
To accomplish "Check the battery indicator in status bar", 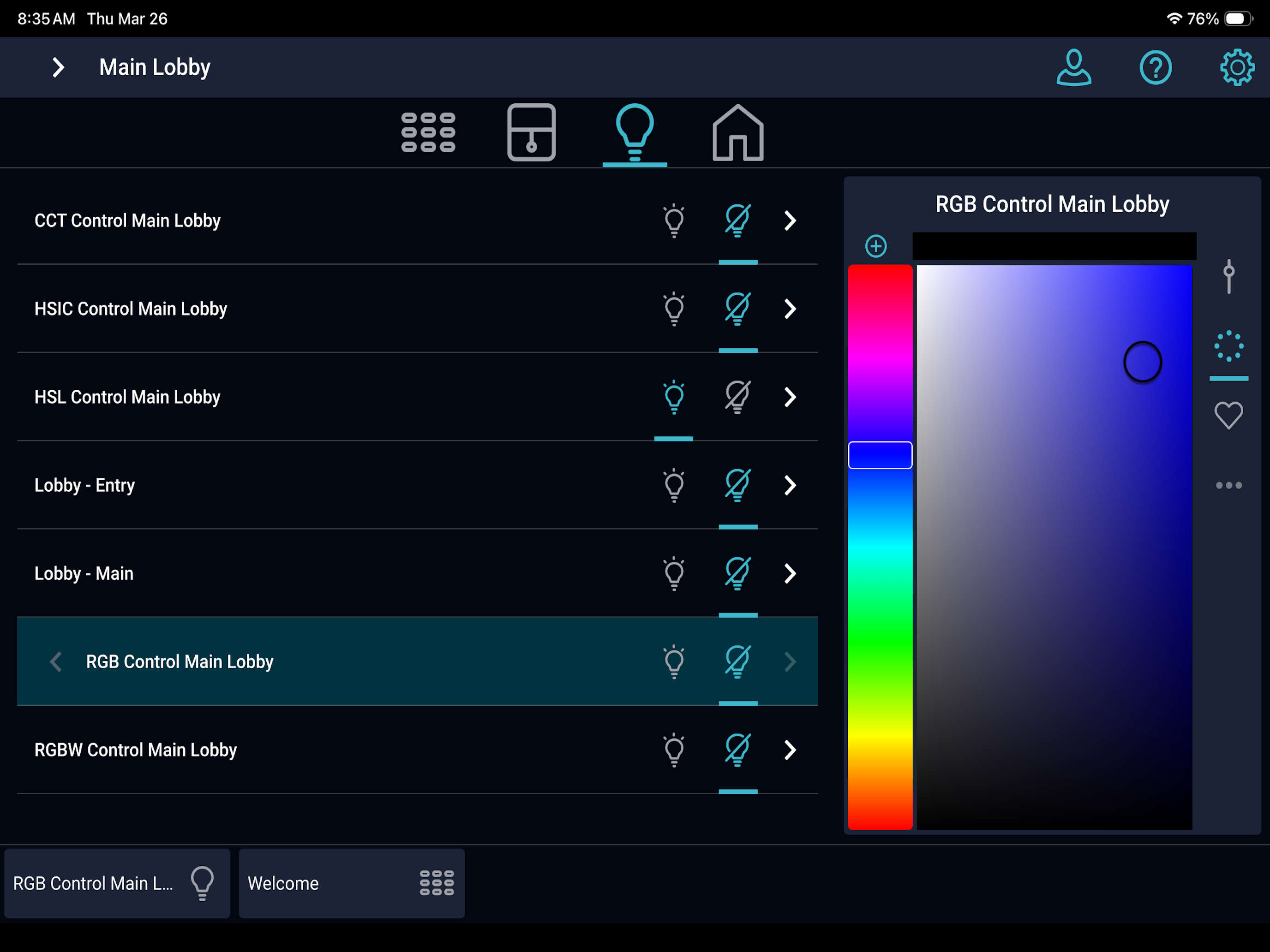I will tap(1239, 18).
